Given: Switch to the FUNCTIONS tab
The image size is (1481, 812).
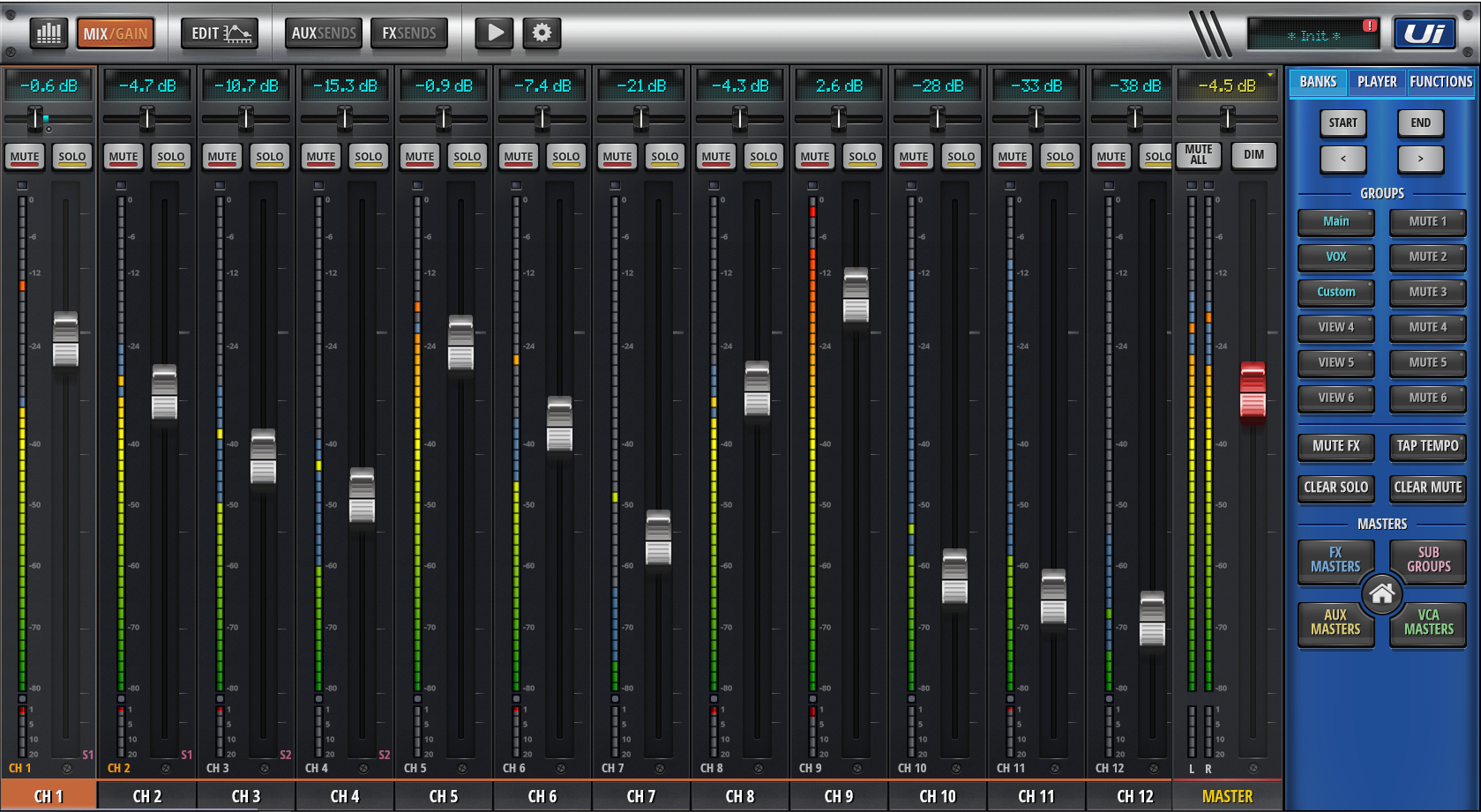Looking at the screenshot, I should pos(1440,81).
